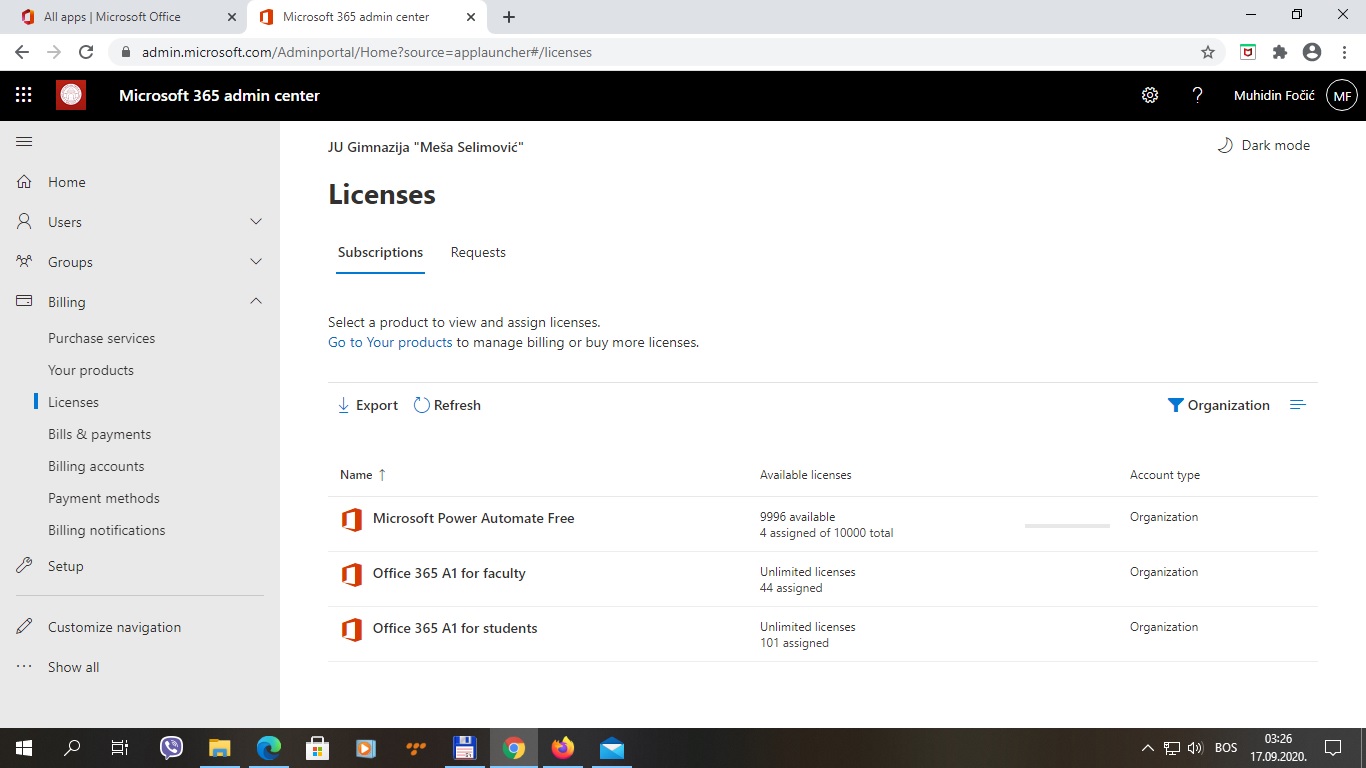Open the MF account avatar
1366x768 pixels.
(x=1342, y=96)
